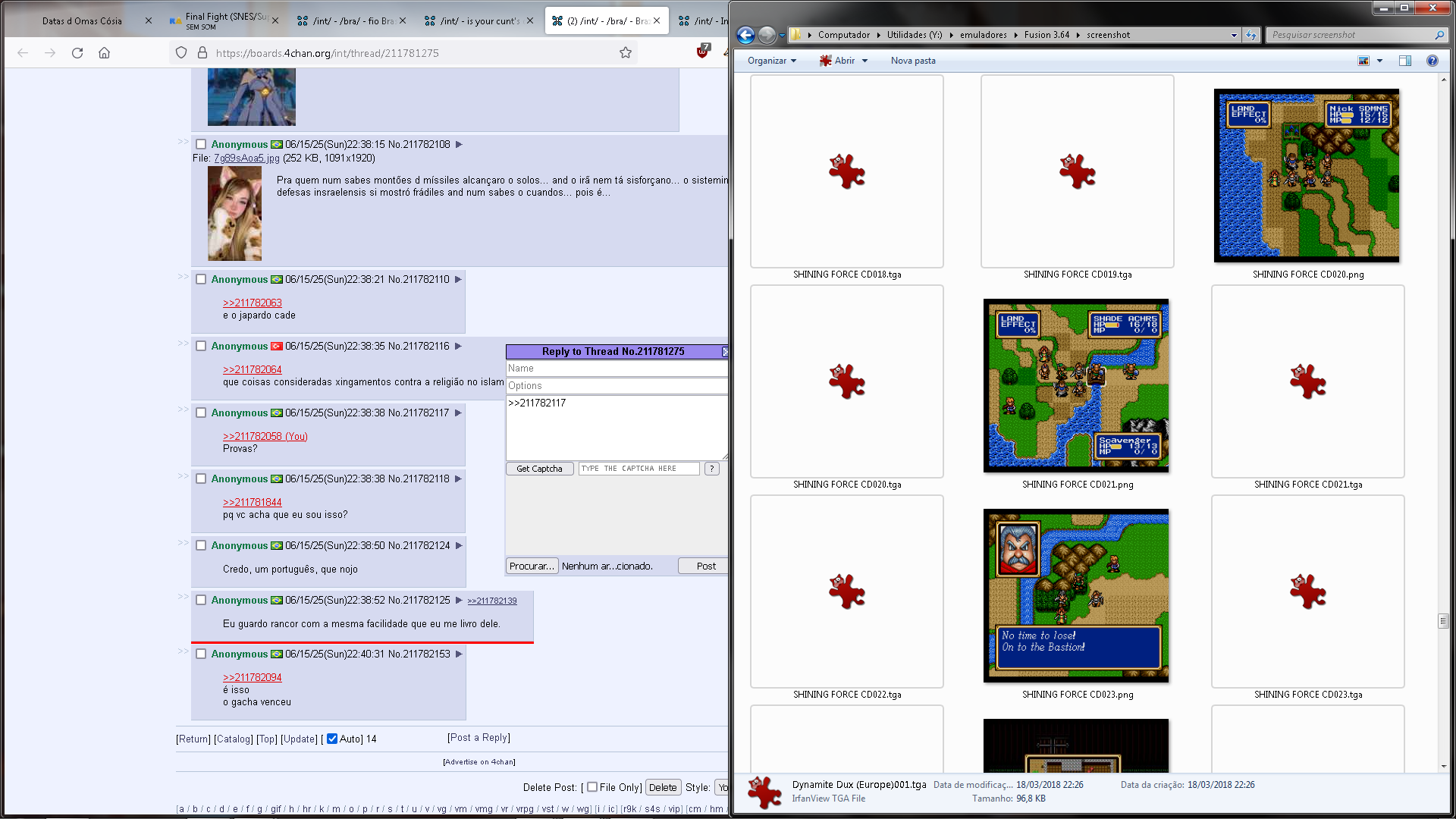1456x819 pixels.
Task: Tick checkbox for post No.211782153
Action: click(x=201, y=654)
